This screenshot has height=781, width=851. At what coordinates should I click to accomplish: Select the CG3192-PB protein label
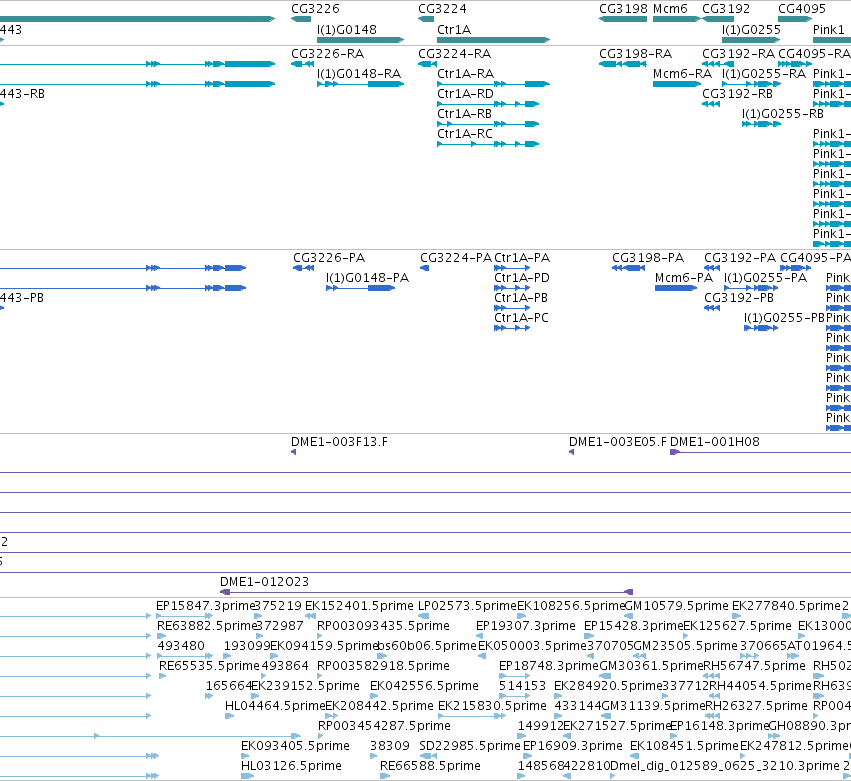pos(739,298)
